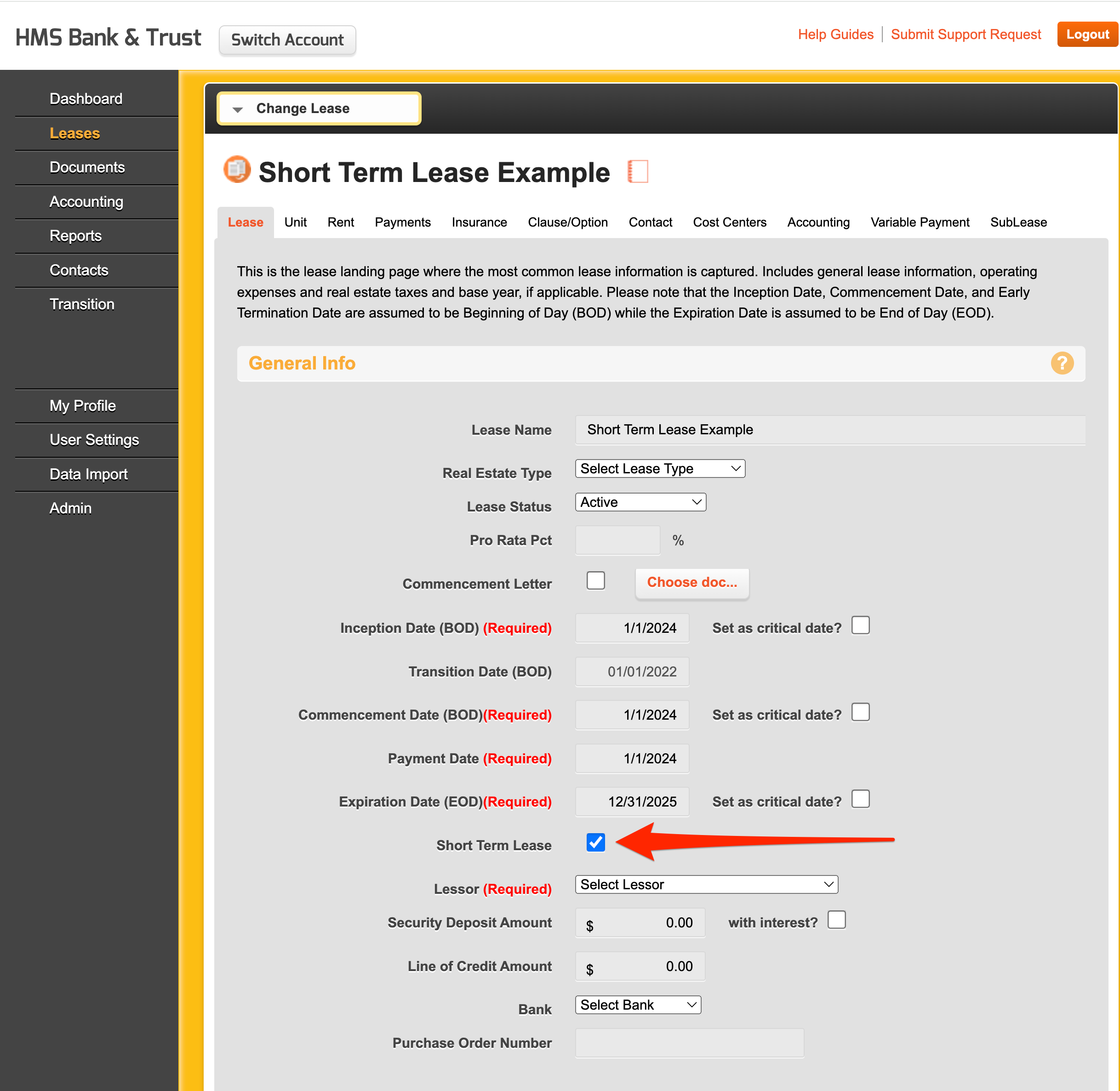
Task: Click the orange lease icon beside title
Action: (237, 170)
